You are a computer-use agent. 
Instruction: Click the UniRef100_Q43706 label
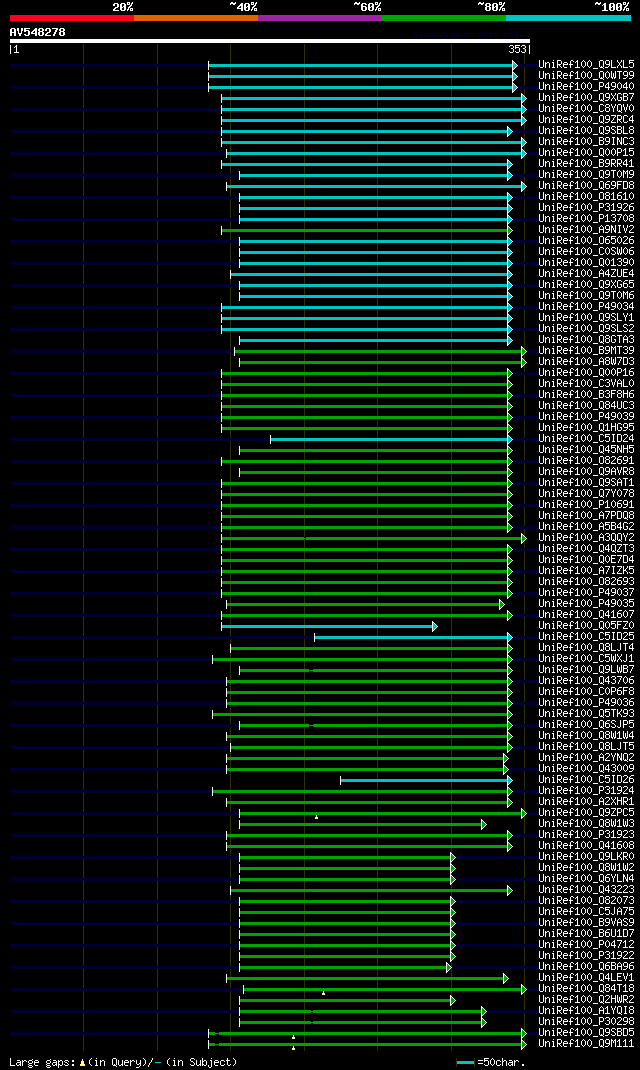(x=586, y=680)
